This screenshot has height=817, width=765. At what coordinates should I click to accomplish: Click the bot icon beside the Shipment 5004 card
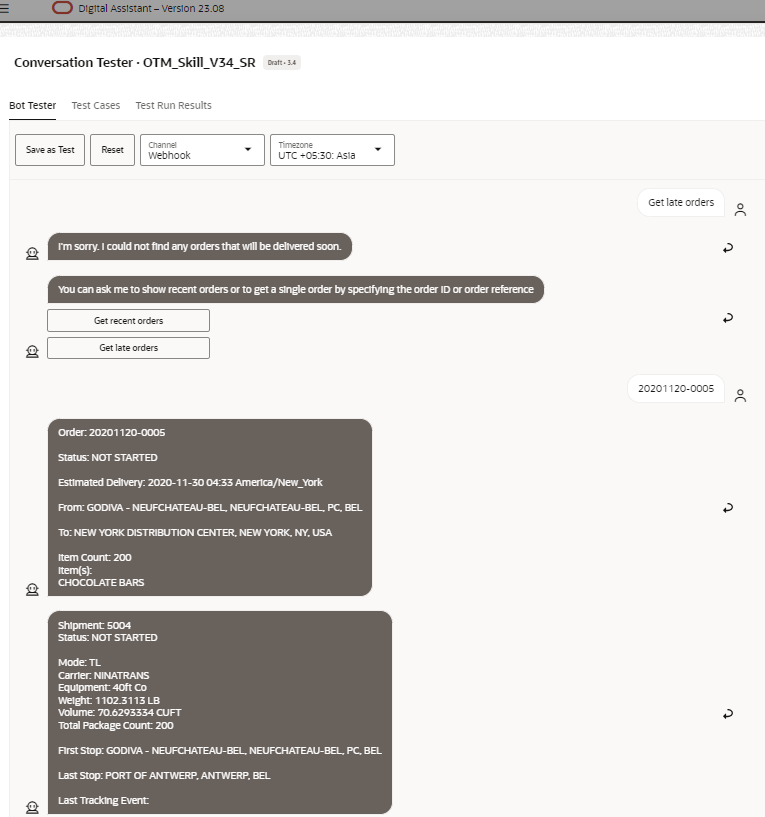tap(31, 806)
